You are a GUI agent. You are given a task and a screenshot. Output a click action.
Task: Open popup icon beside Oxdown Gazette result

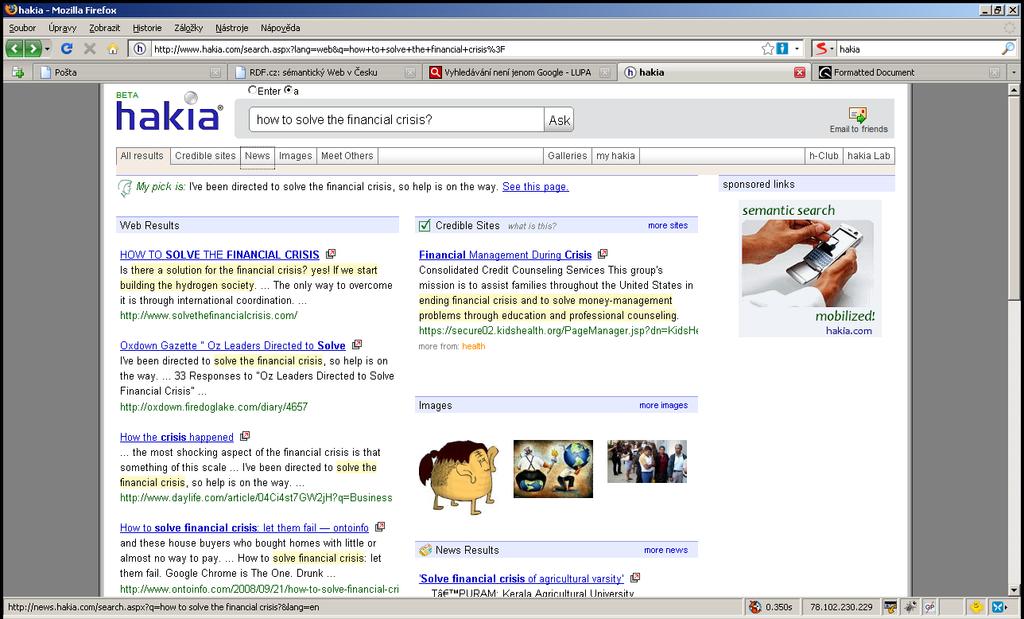(357, 344)
